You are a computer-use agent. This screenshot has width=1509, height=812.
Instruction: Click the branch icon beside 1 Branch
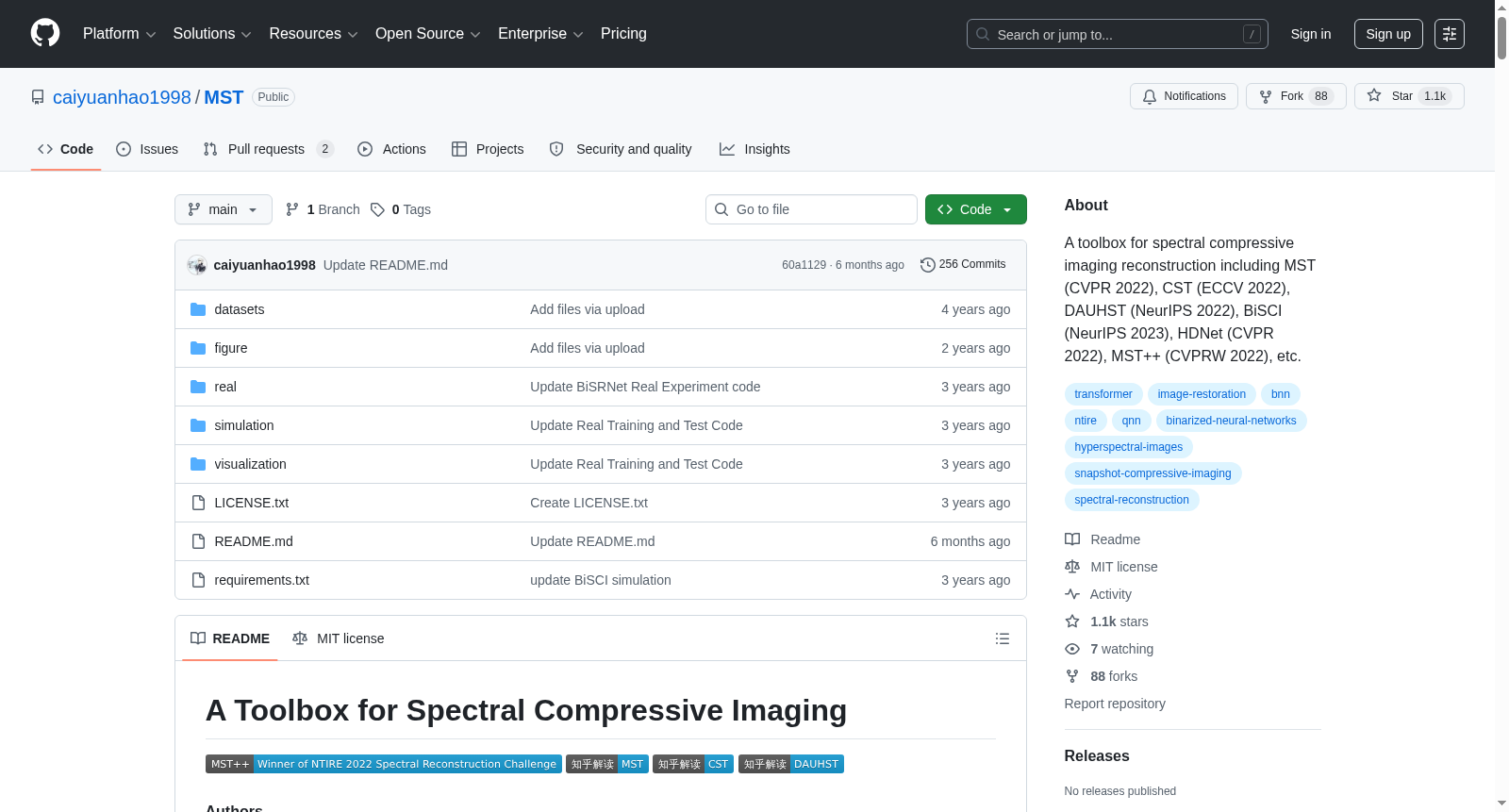(292, 209)
